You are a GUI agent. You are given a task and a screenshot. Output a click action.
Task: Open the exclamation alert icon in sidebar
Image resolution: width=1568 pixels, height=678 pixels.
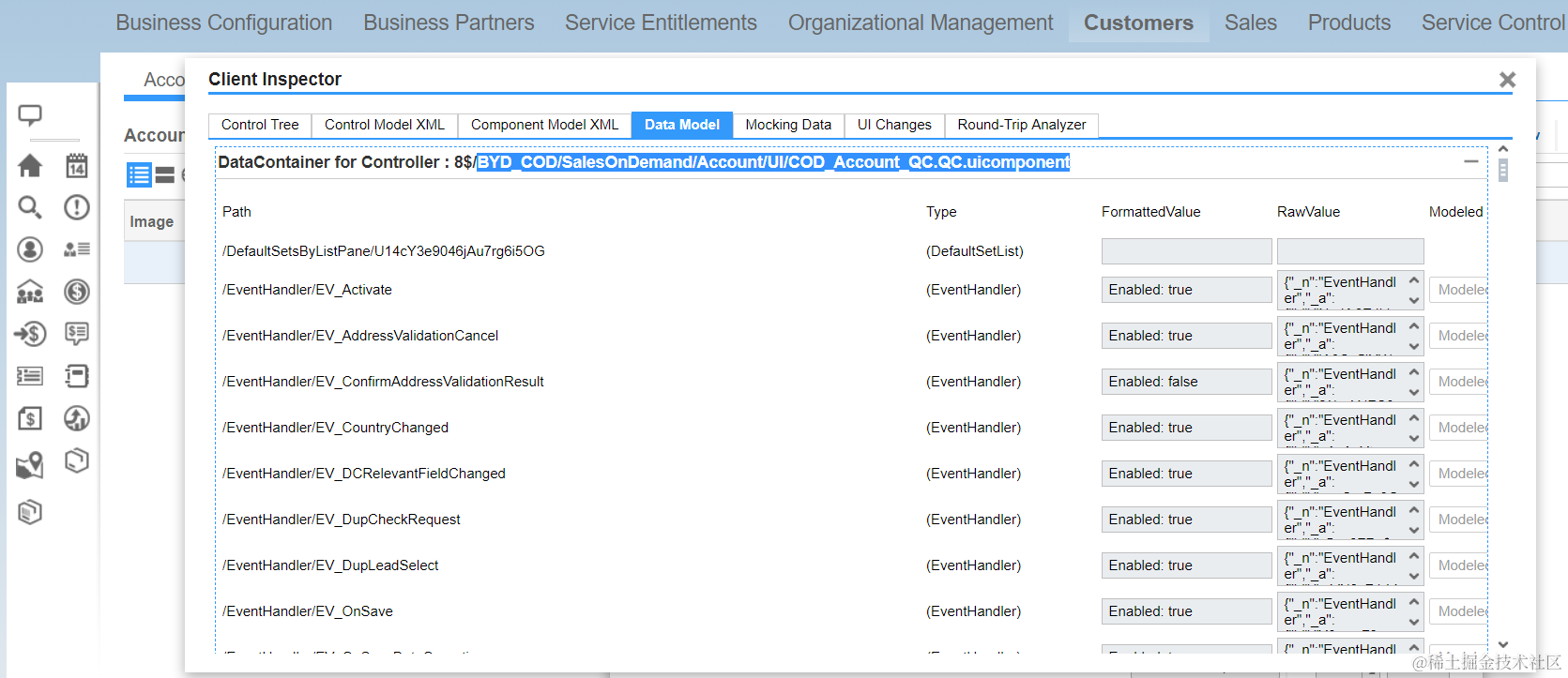[77, 207]
